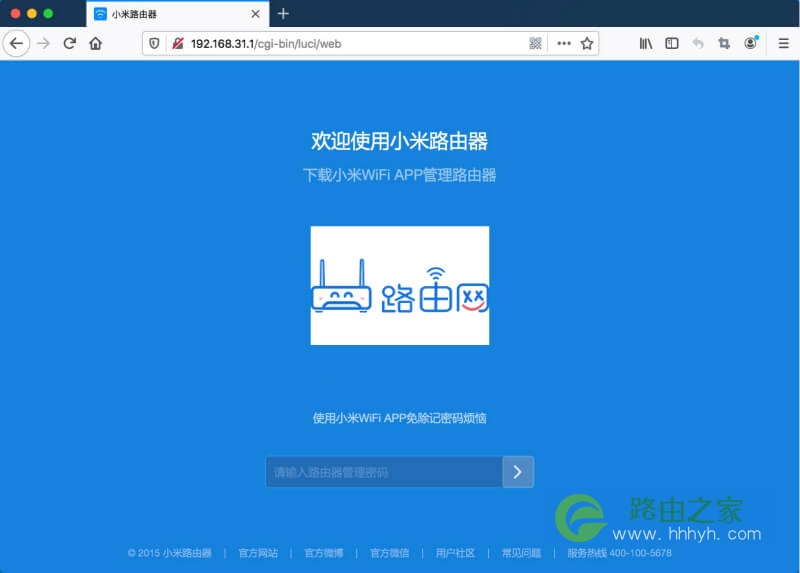This screenshot has height=573, width=800.
Task: Submit password with the arrow button
Action: click(518, 472)
